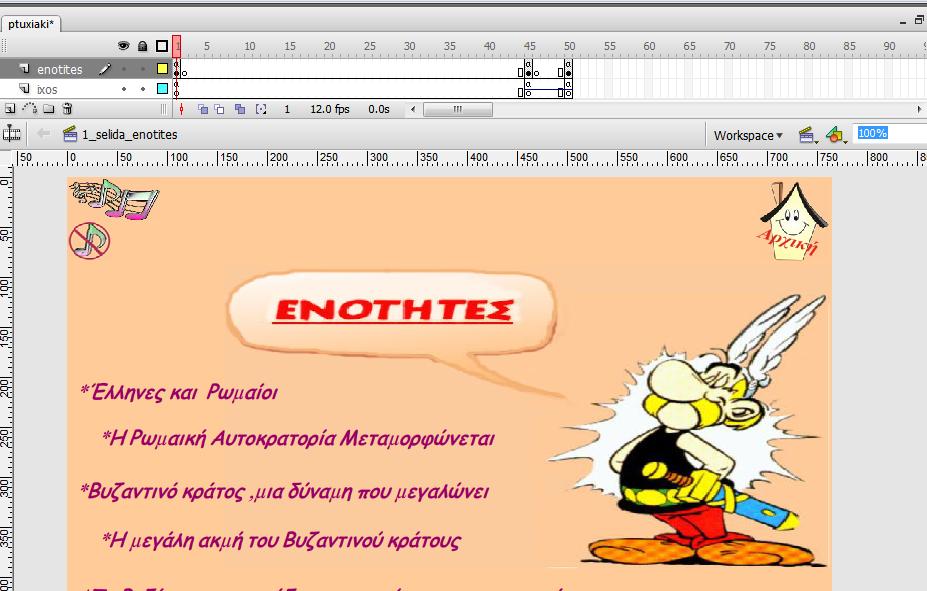Click the Center Frame icon
Screen dimensions: 927x591
(181, 109)
